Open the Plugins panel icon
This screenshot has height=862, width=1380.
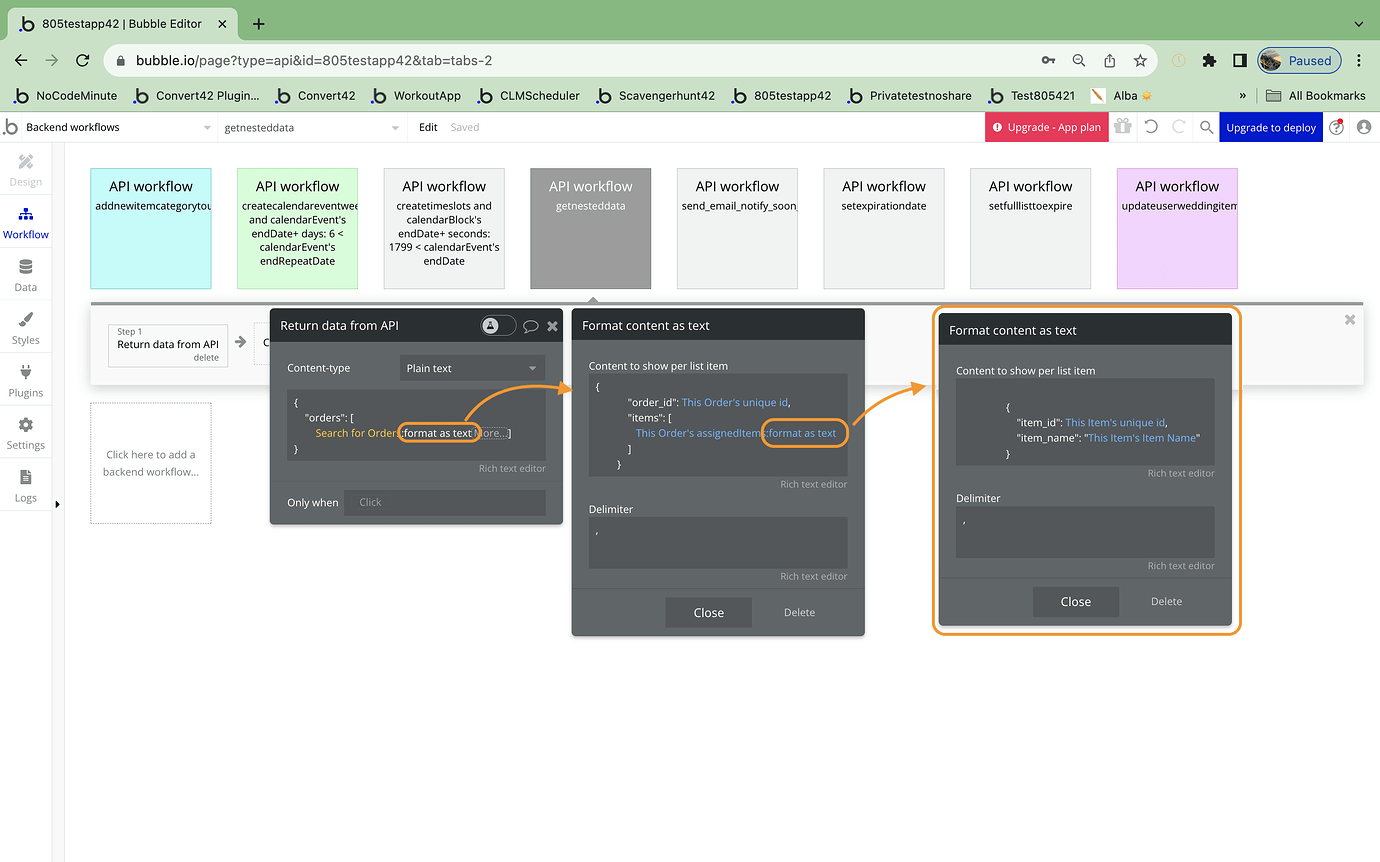click(25, 379)
